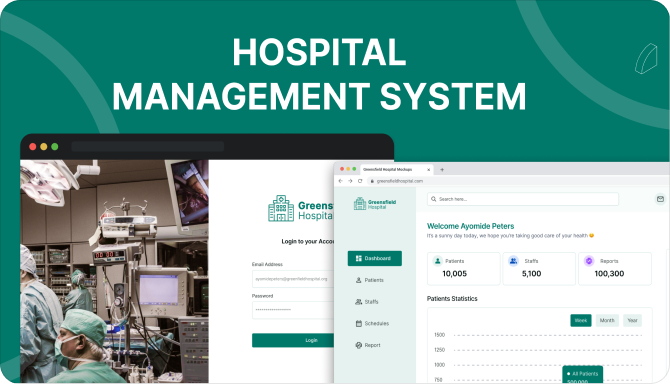Viewport: 670px width, 384px height.
Task: Click the blue Staffs card icon
Action: click(x=513, y=261)
